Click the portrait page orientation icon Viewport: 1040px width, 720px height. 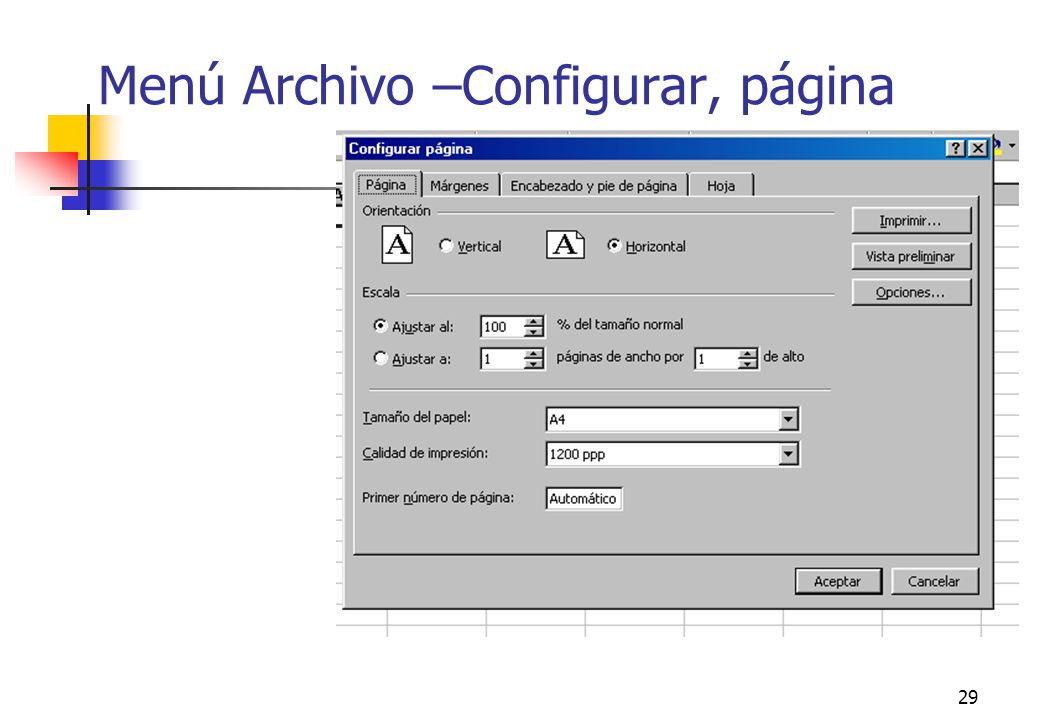397,245
